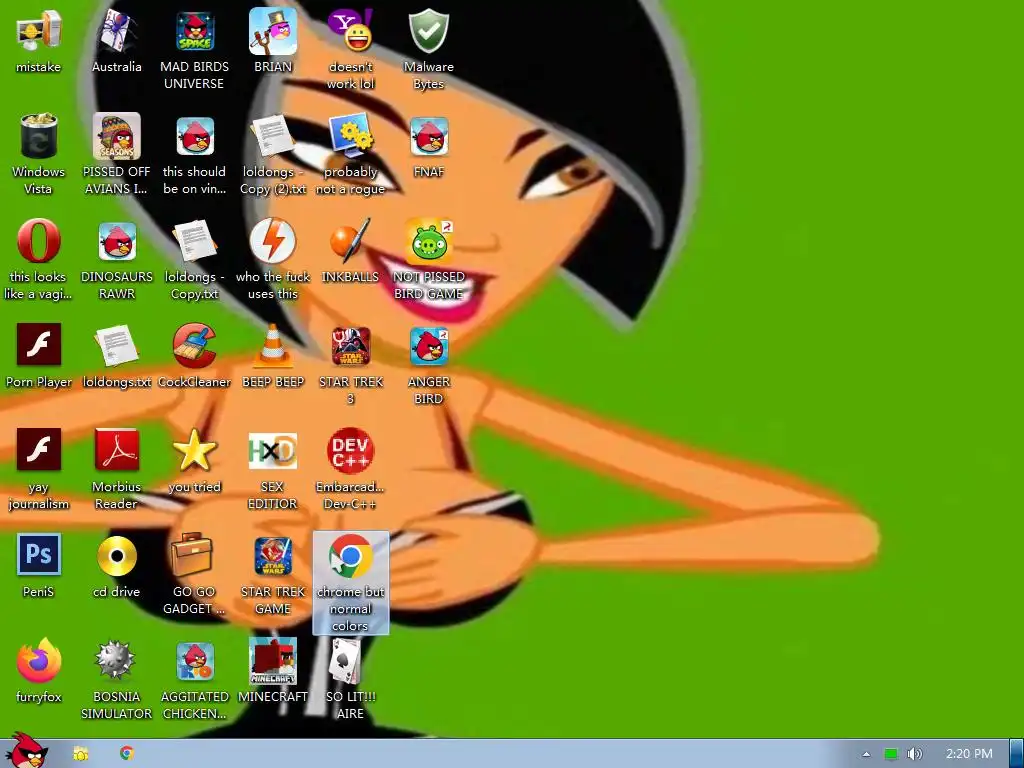Open DINOSAURS RAWR bird game icon
Viewport: 1024px width, 768px height.
116,241
